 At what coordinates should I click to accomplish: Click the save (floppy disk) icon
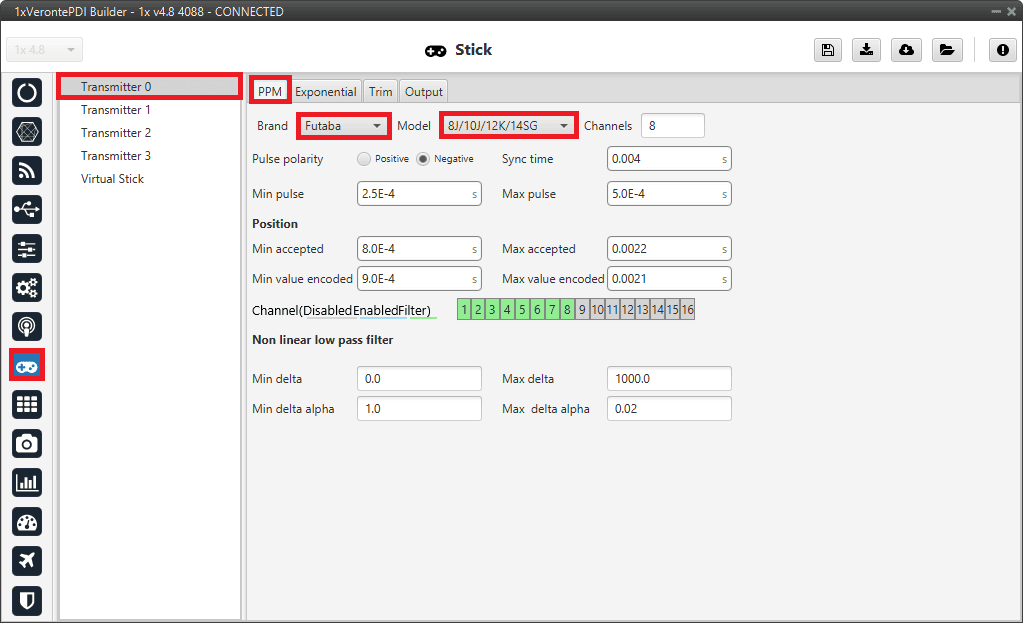click(x=827, y=50)
